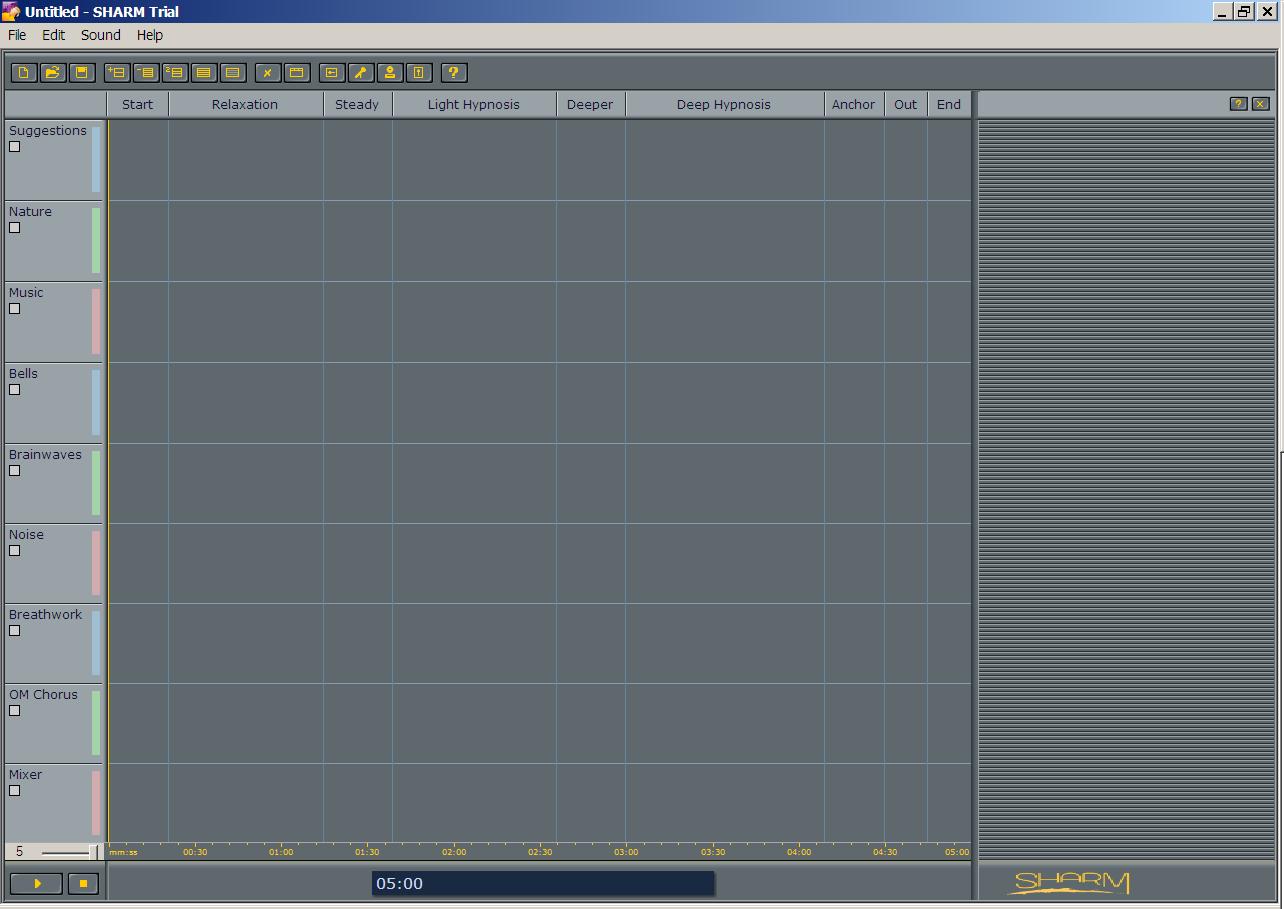Select the Deep Hypnosis phase header
1284x909 pixels.
[724, 104]
